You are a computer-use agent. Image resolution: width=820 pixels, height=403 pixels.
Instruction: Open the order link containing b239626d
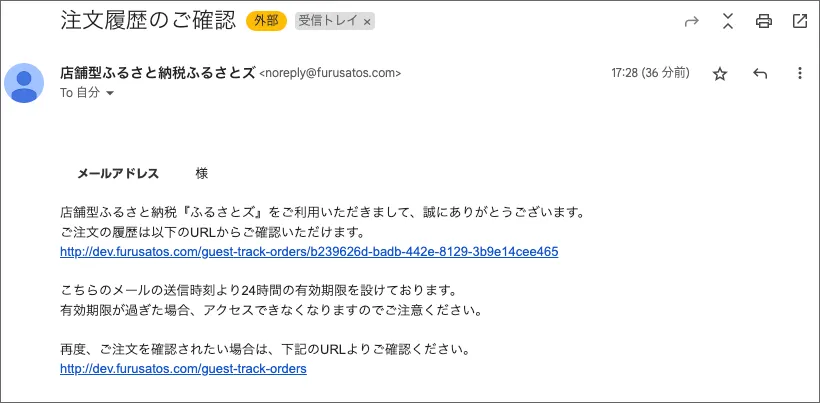(x=309, y=252)
